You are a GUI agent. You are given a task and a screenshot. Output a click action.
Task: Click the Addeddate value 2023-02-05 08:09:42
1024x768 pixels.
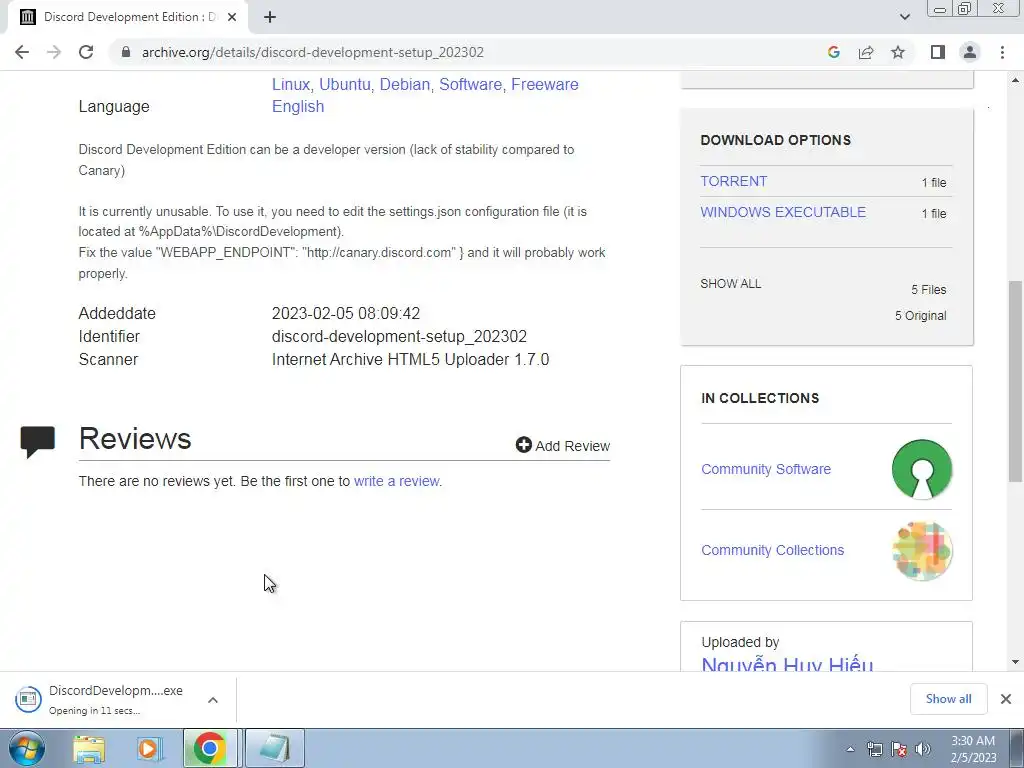[345, 313]
